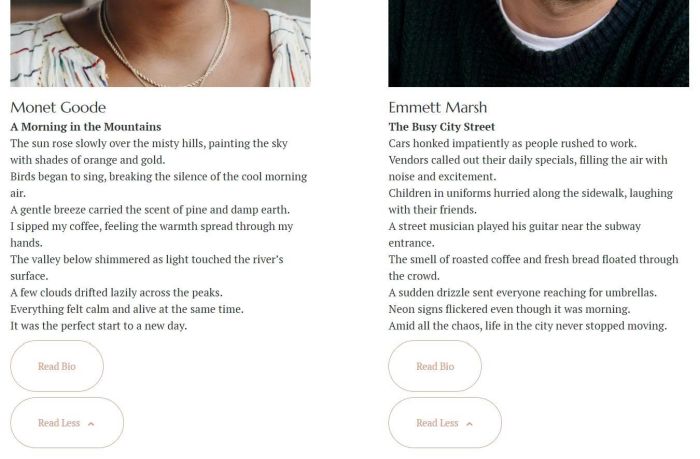Collapse Monet Goode's story with Read Less
The image size is (700, 459).
click(59, 423)
